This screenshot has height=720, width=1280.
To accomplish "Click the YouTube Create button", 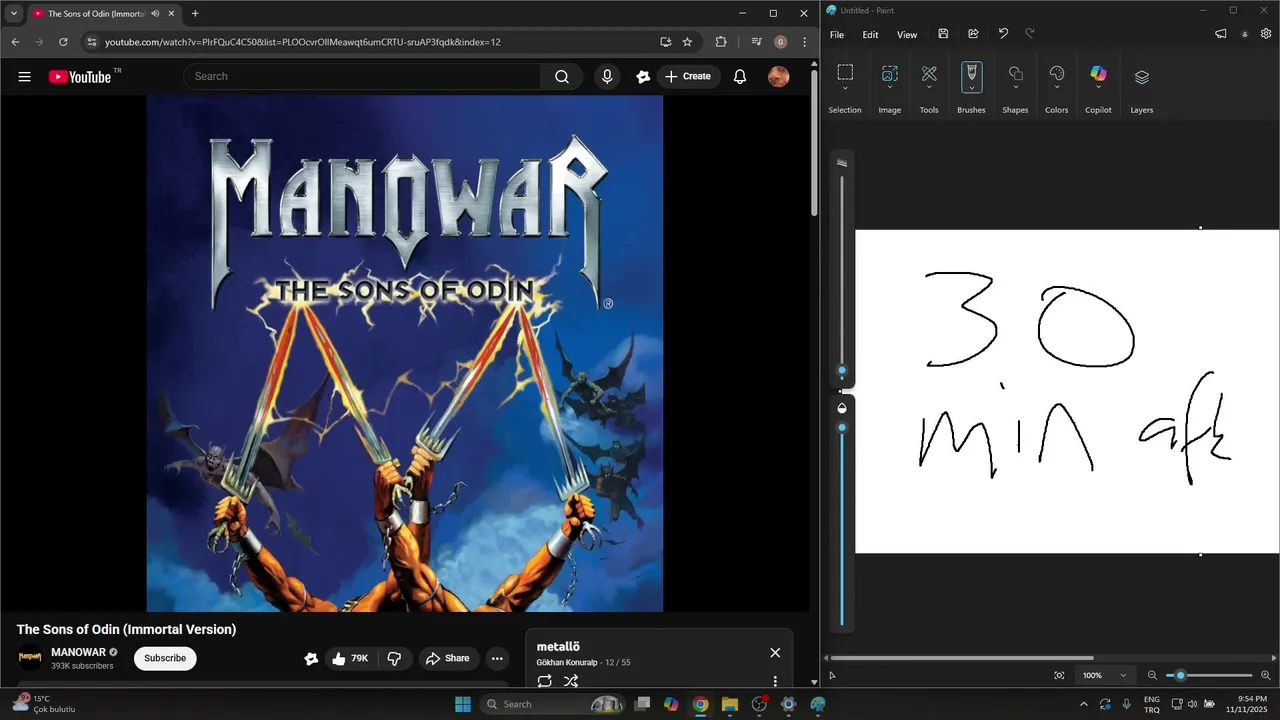I will coord(688,76).
